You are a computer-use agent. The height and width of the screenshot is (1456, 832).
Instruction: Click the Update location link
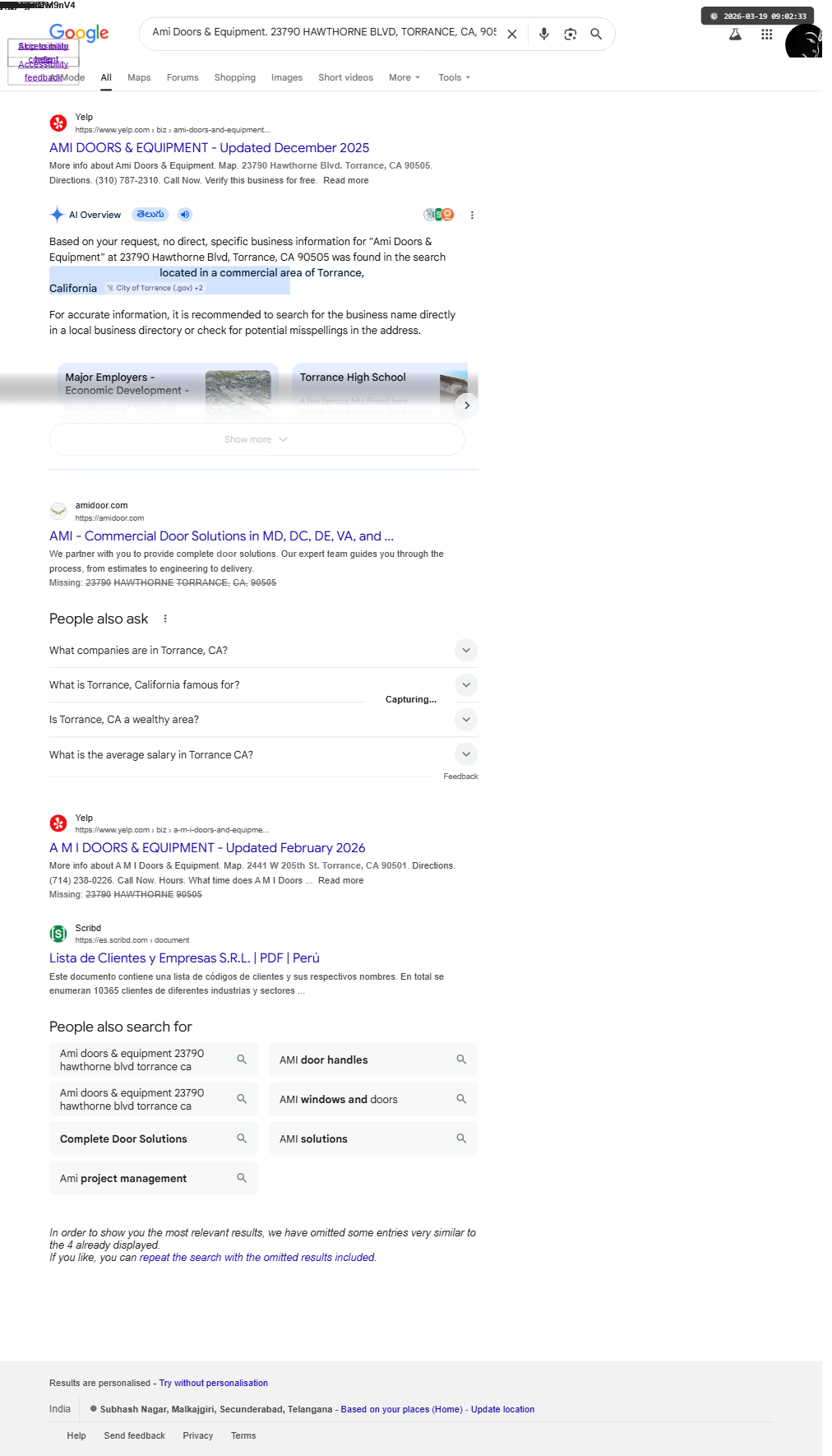(502, 1409)
